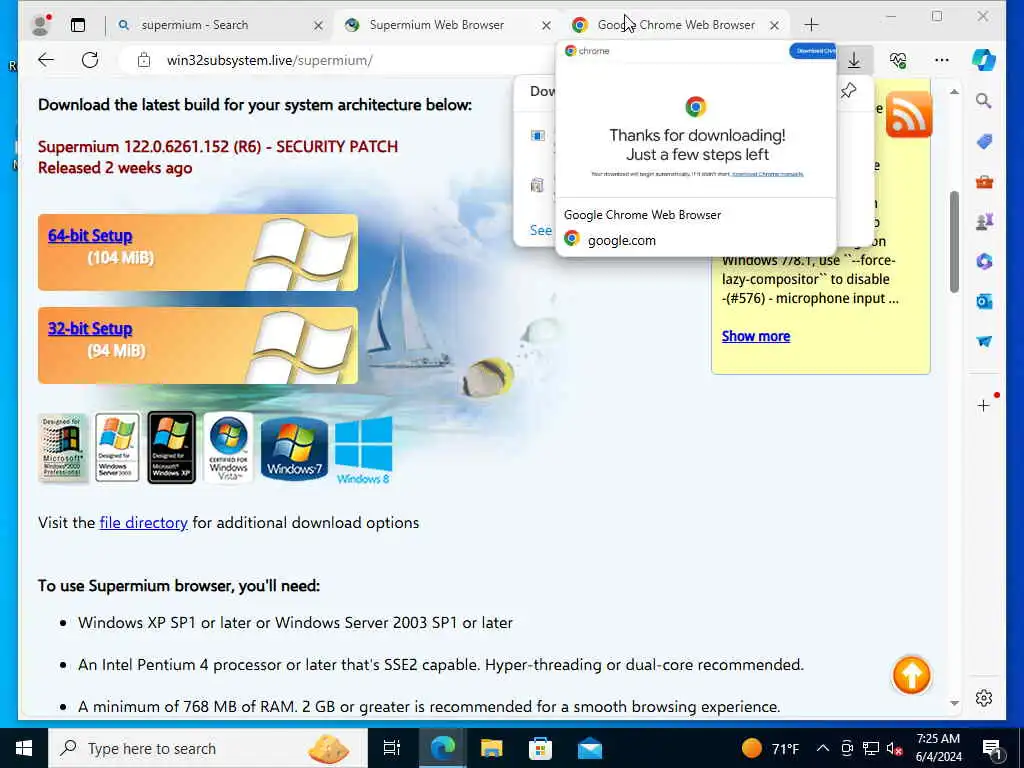The height and width of the screenshot is (768, 1024).
Task: Open the sidebar Microsoft 365 icon
Action: click(984, 261)
